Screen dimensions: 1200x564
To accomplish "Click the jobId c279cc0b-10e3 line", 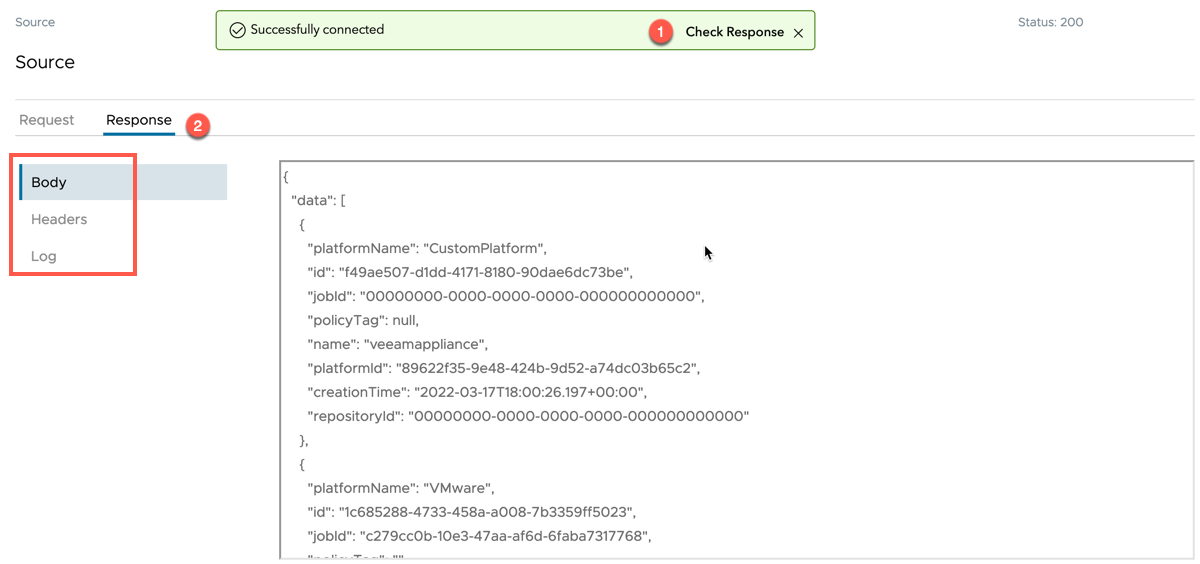I will point(479,536).
